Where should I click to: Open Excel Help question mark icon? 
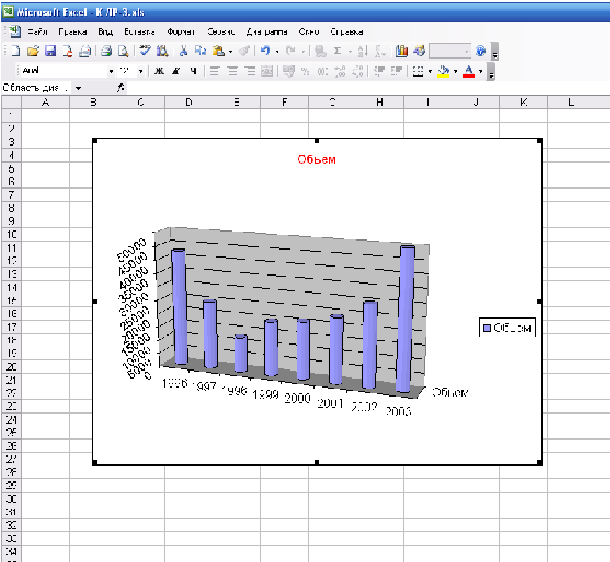481,51
